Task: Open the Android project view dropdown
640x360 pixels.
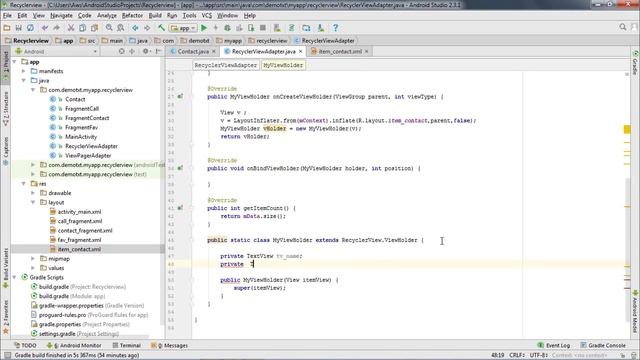Action: [x=56, y=51]
